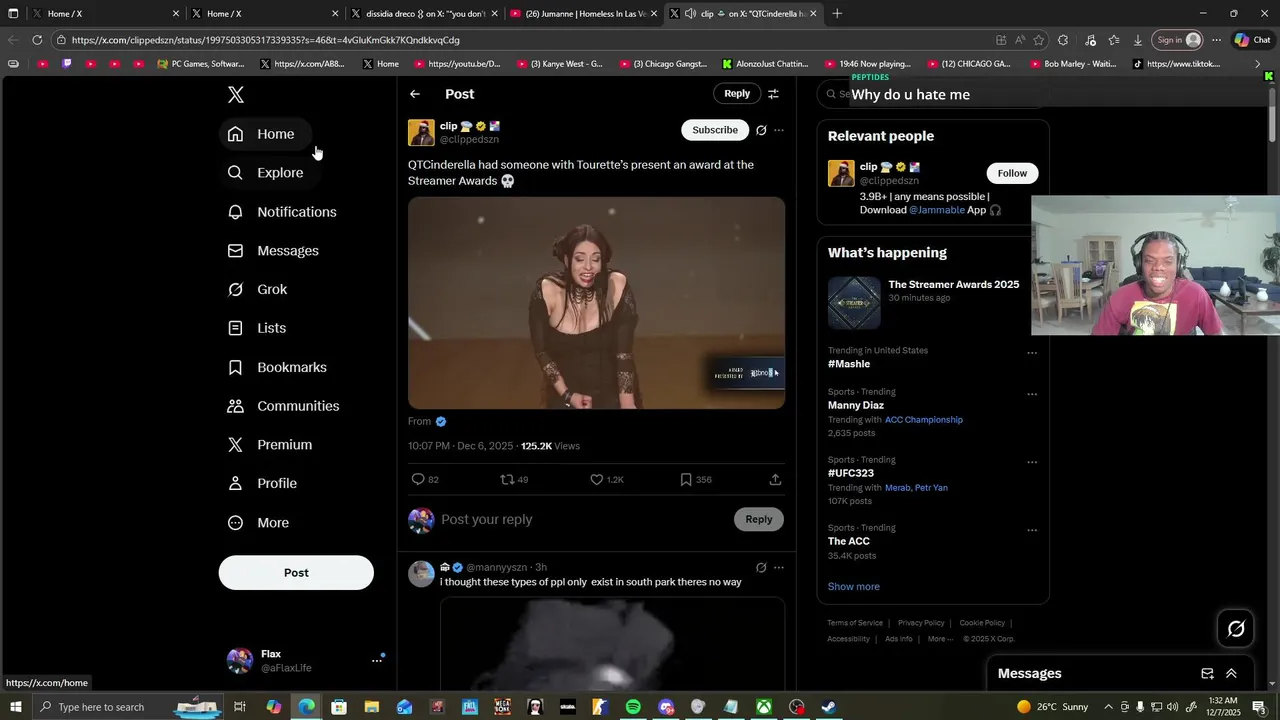
Task: Open Steam from taskbar
Action: click(x=828, y=707)
